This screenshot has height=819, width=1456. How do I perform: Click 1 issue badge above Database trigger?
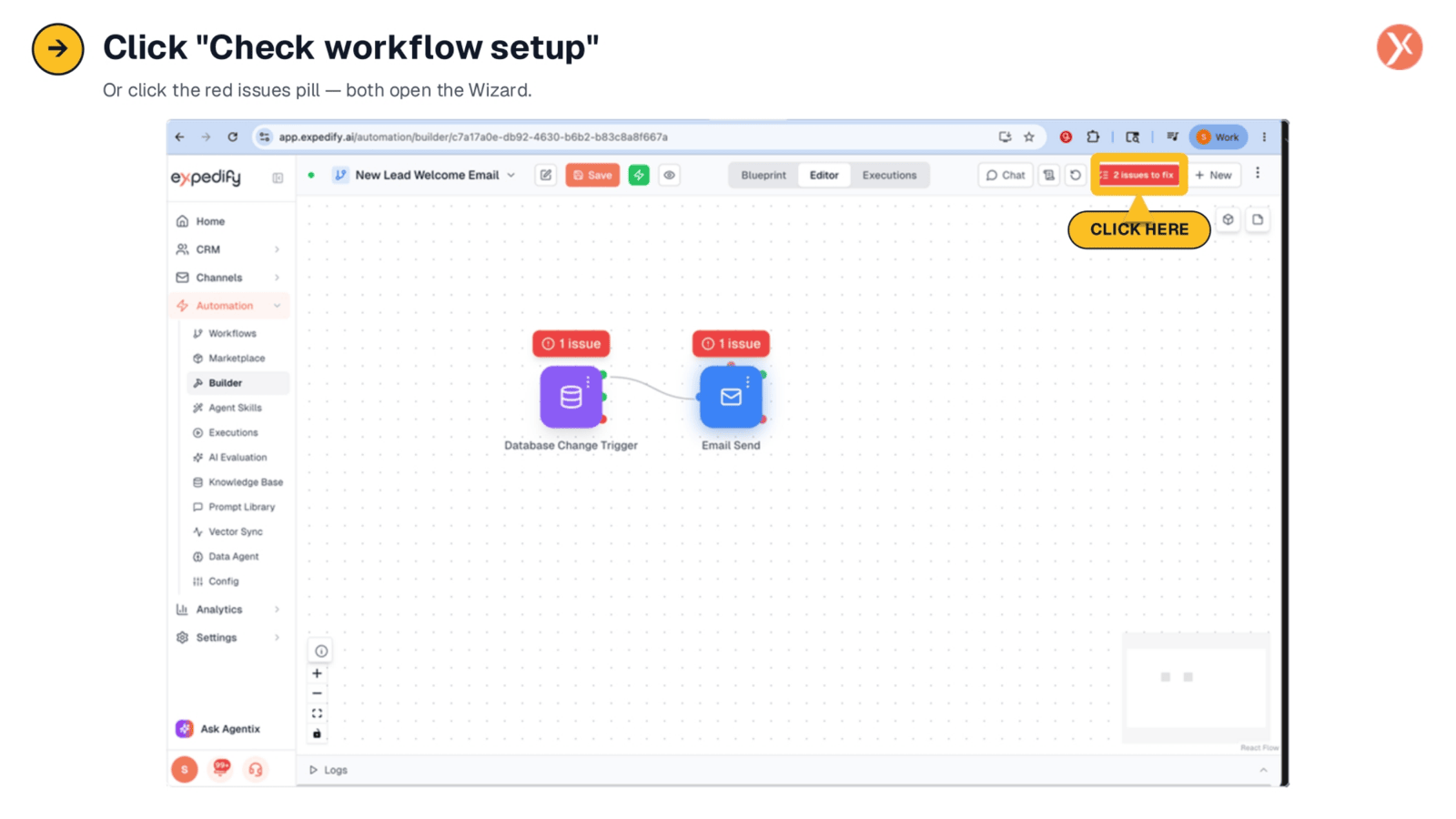571,344
